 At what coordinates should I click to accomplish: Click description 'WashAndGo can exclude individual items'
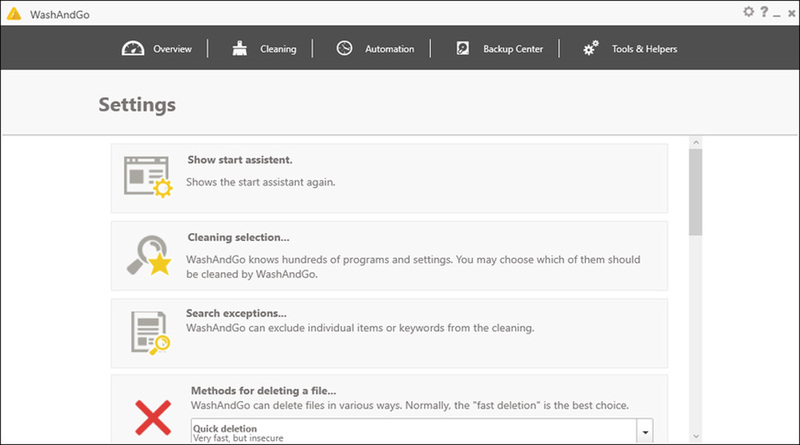point(360,328)
